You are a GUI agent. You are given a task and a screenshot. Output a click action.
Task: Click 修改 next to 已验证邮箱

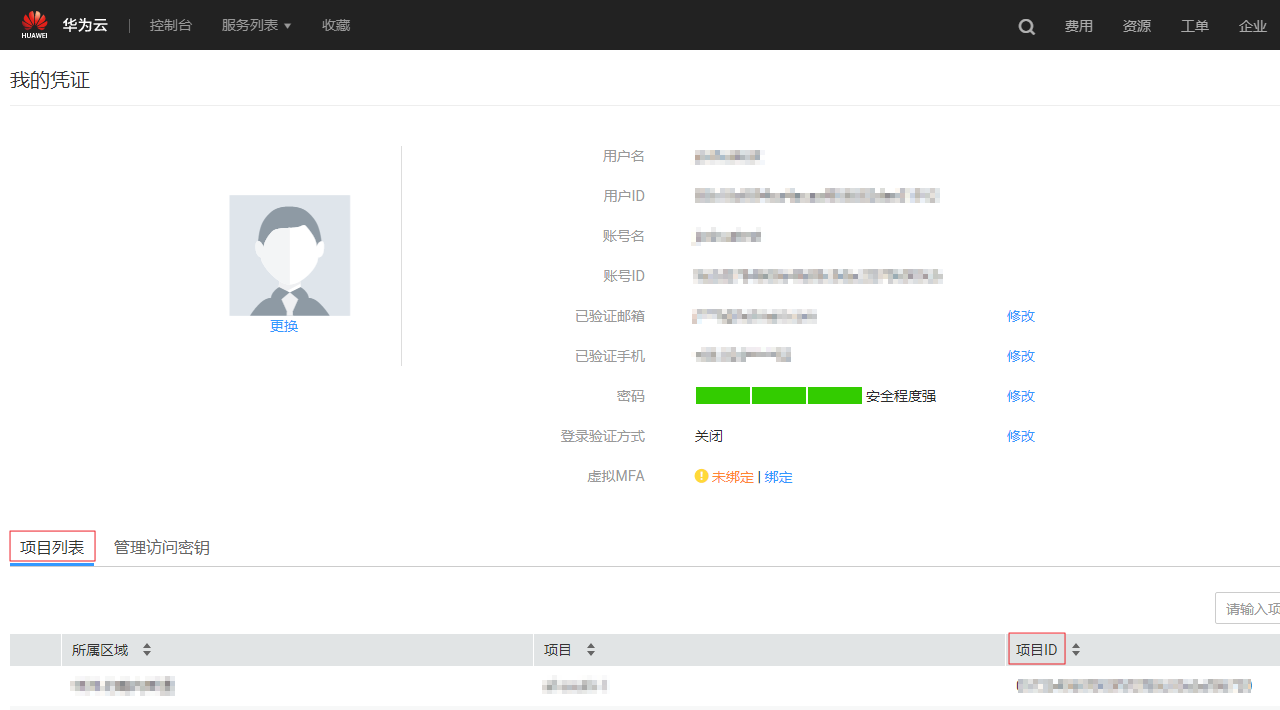pyautogui.click(x=1021, y=316)
